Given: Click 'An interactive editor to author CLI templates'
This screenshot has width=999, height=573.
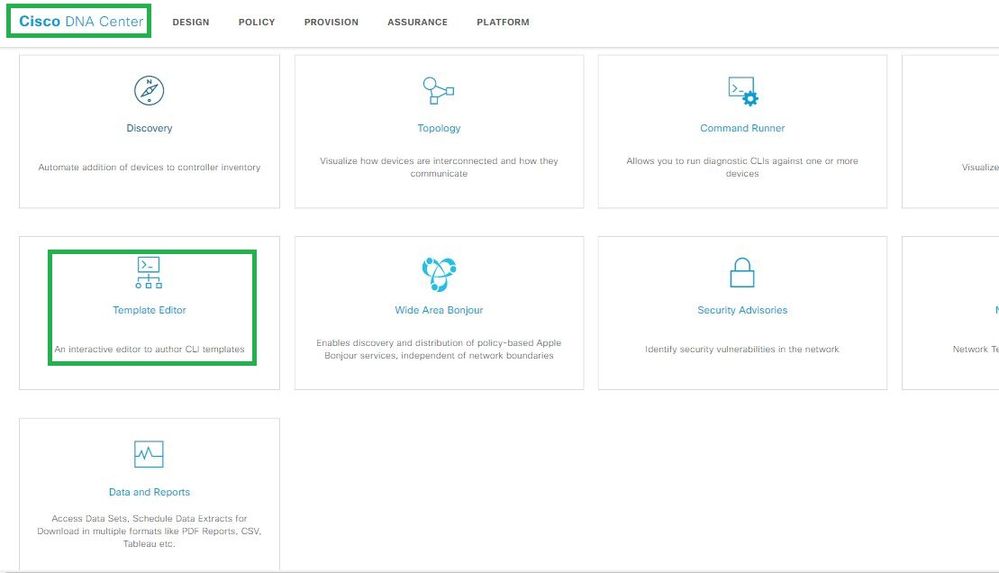Looking at the screenshot, I should coord(149,349).
